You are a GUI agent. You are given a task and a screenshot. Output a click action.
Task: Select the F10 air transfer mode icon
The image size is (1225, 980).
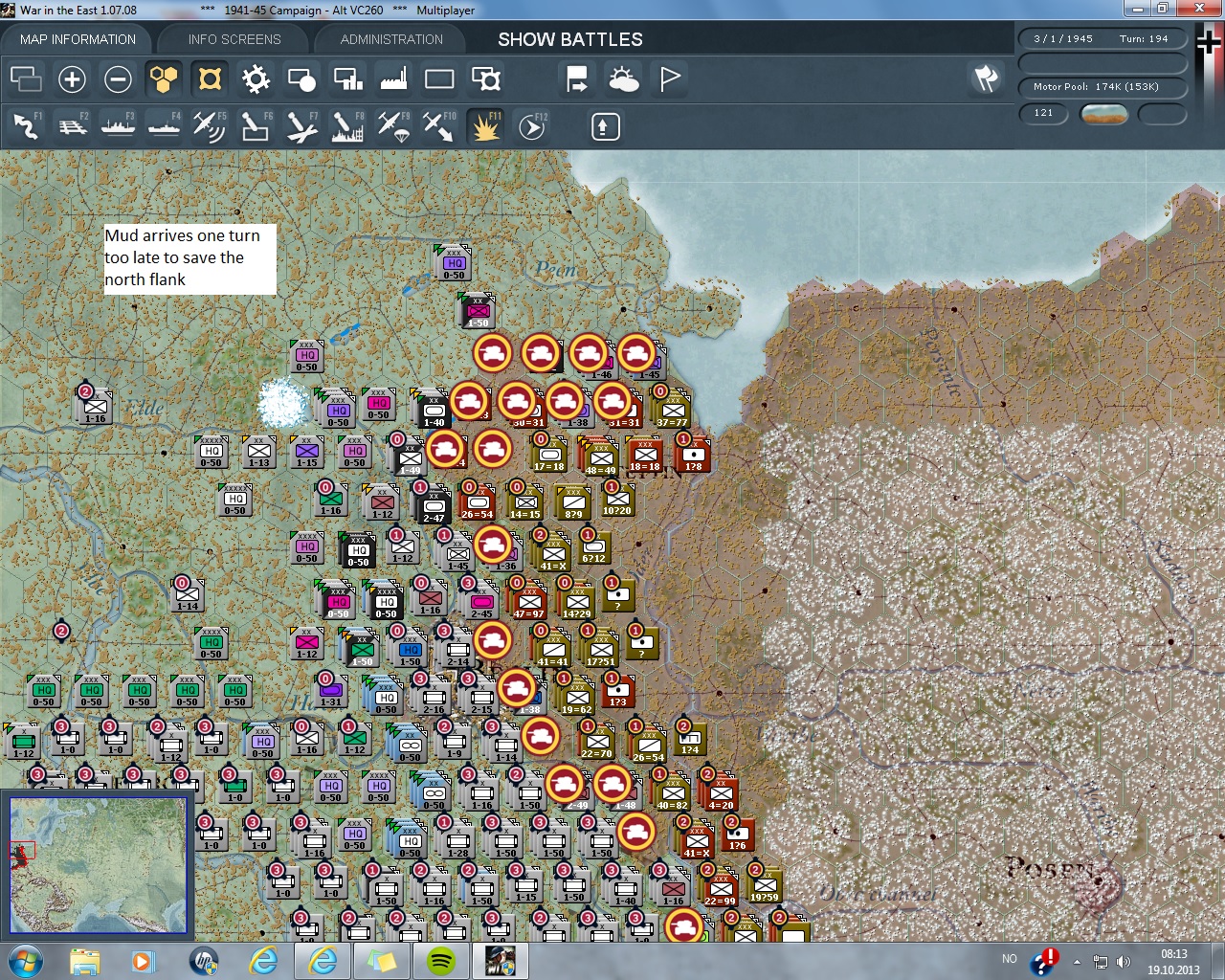(x=439, y=126)
